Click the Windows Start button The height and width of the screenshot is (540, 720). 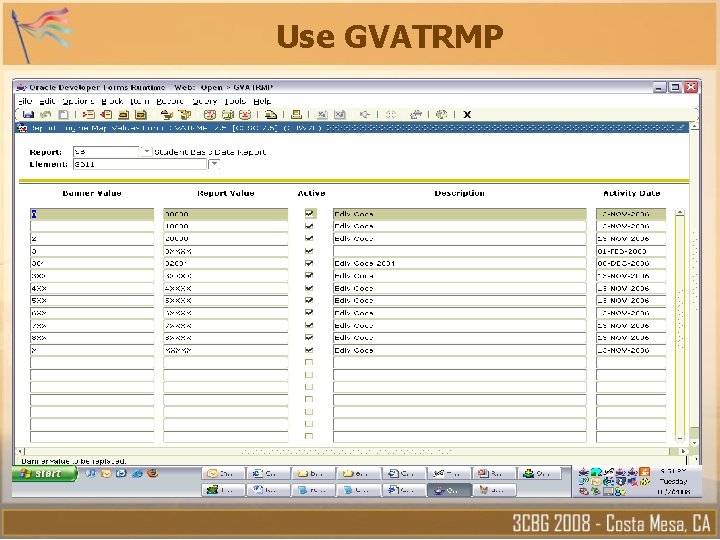(45, 473)
